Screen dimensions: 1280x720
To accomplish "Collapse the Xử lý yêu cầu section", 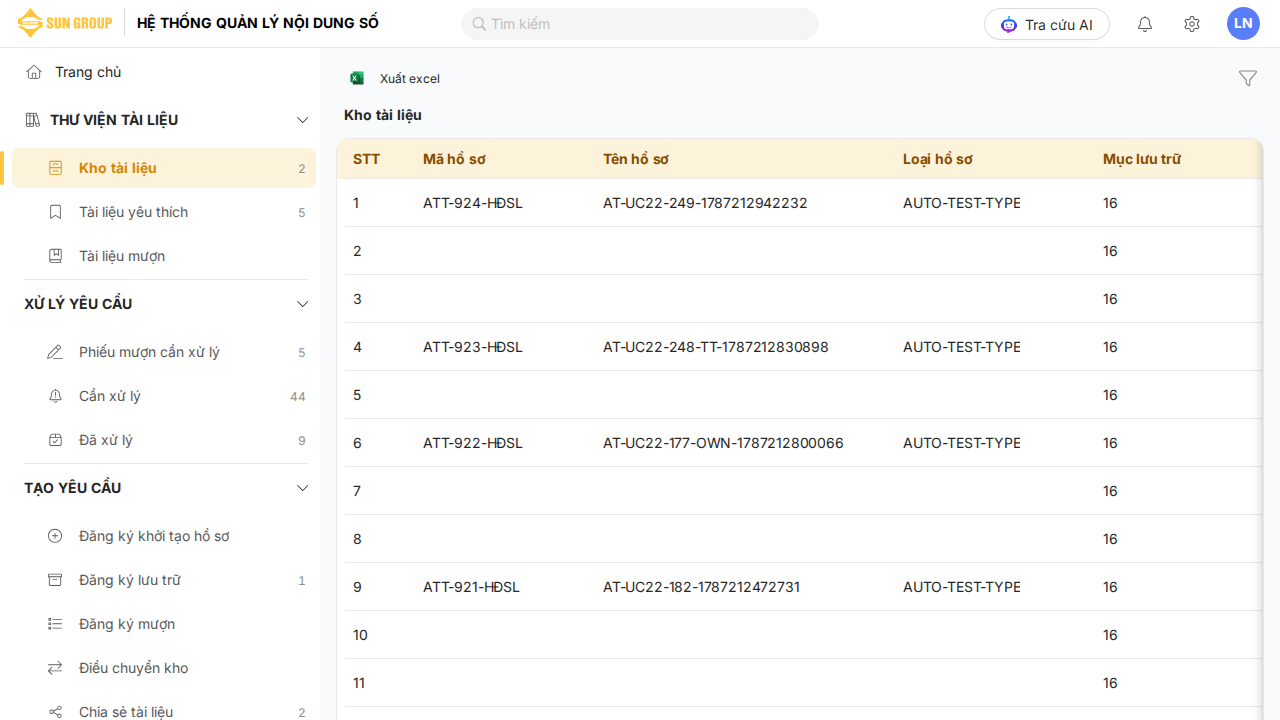I will [303, 304].
